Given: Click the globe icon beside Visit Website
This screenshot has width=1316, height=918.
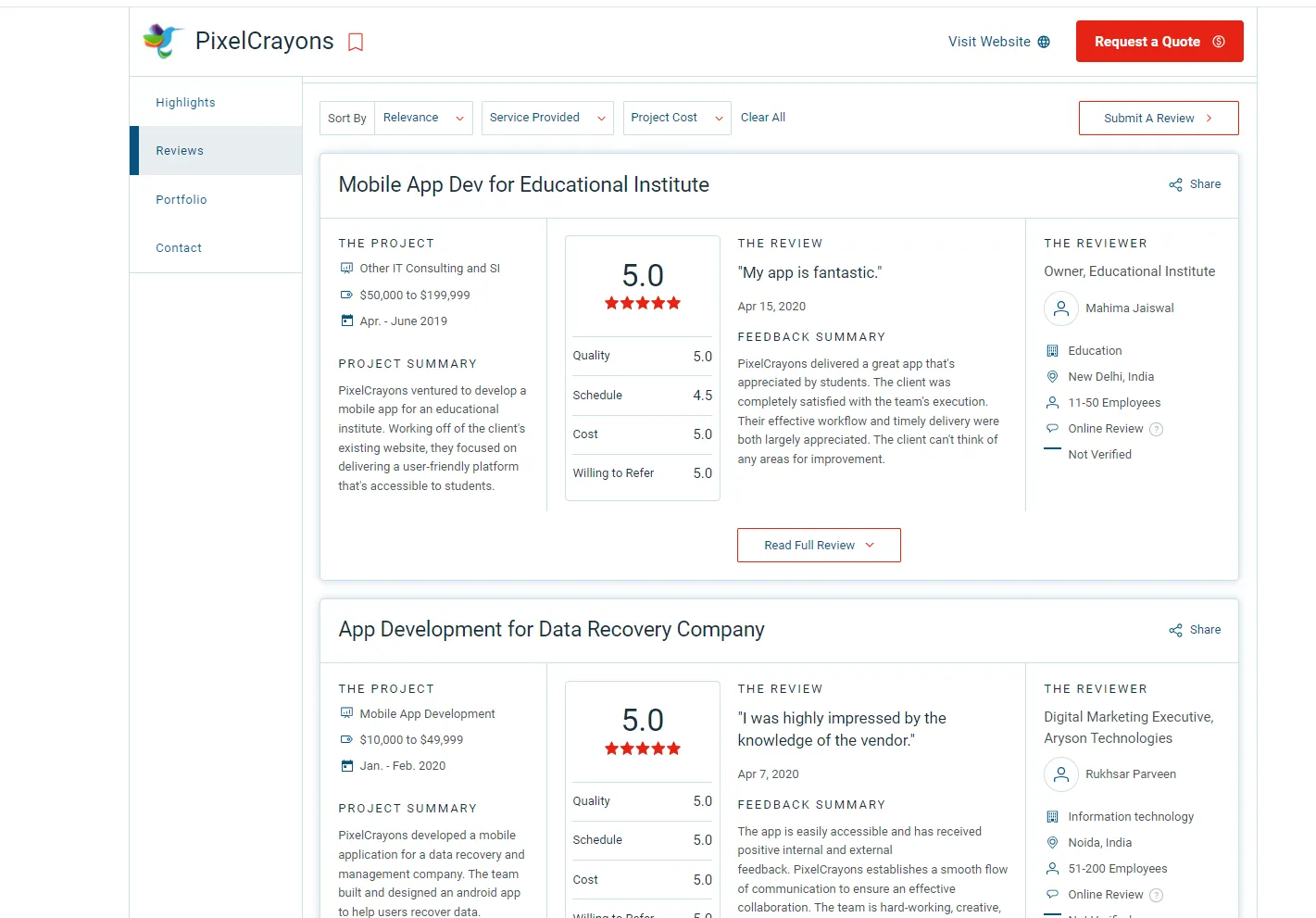Looking at the screenshot, I should click(x=1044, y=42).
